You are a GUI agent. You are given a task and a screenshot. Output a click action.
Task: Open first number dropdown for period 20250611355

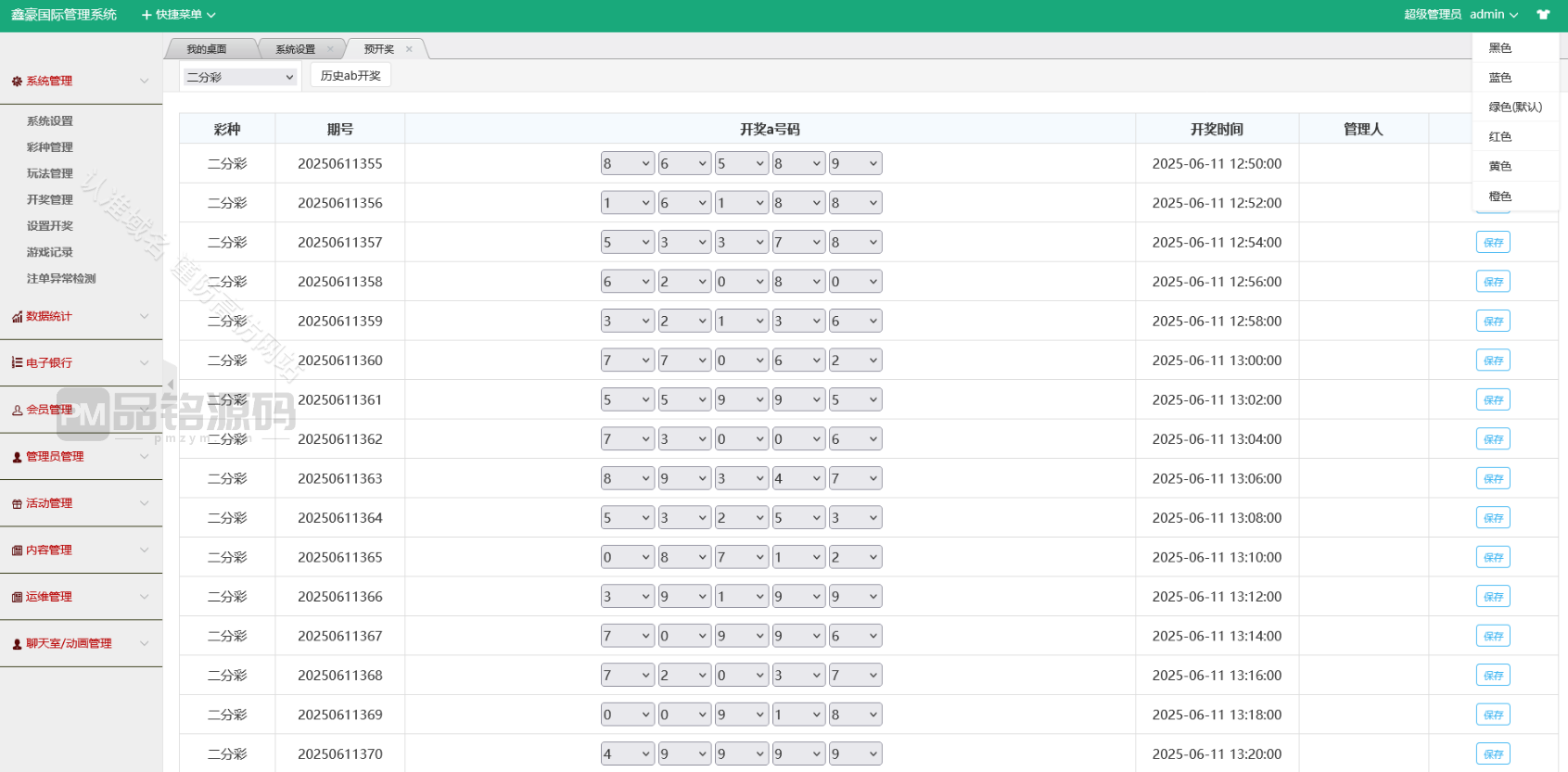628,164
